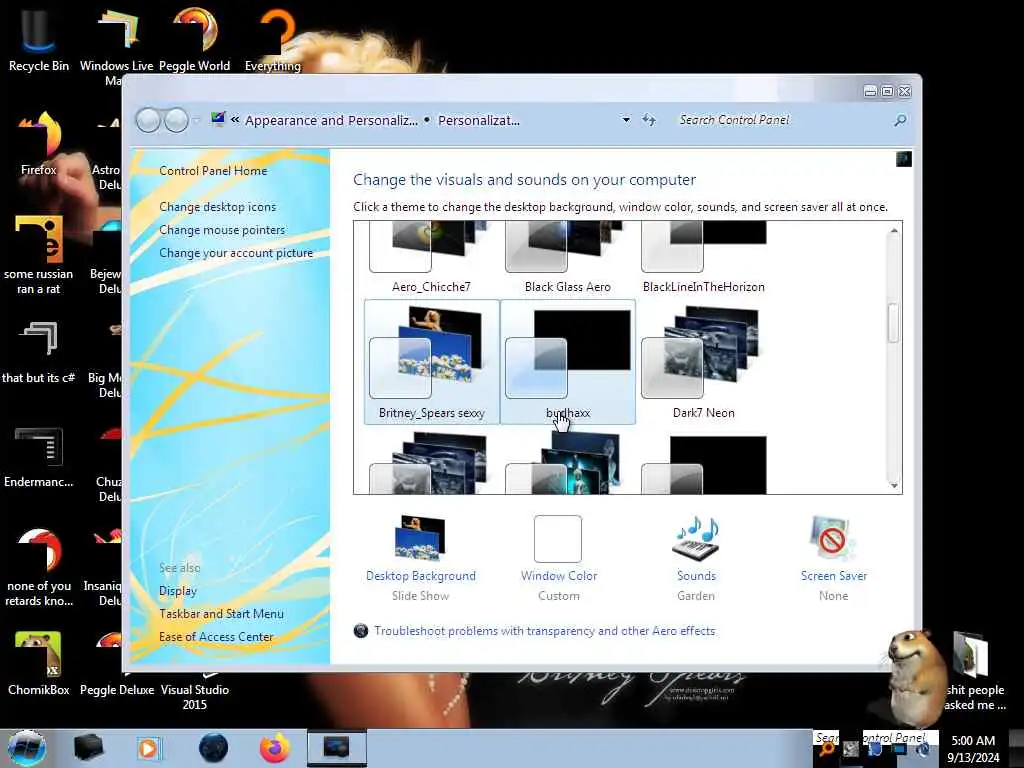Expand the breadcrumb chevrons before Appearance
Image resolution: width=1024 pixels, height=768 pixels.
click(235, 120)
